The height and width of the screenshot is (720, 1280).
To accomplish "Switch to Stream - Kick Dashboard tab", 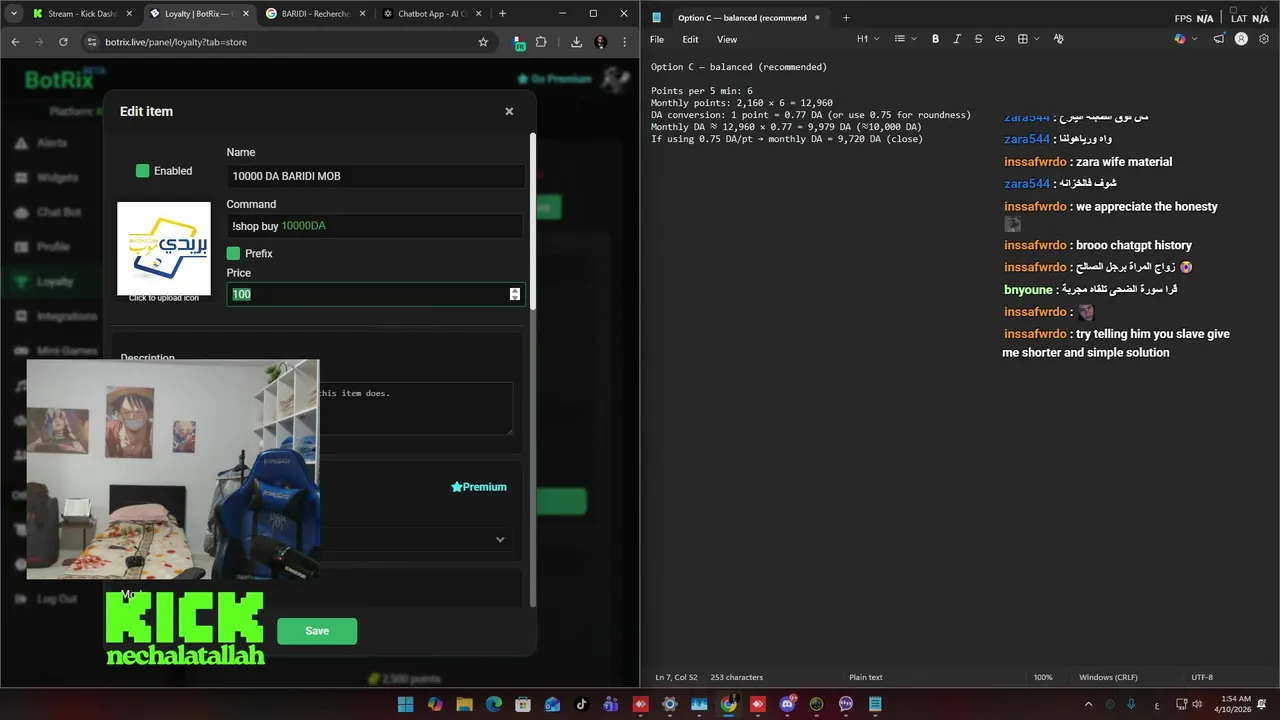I will coord(84,14).
